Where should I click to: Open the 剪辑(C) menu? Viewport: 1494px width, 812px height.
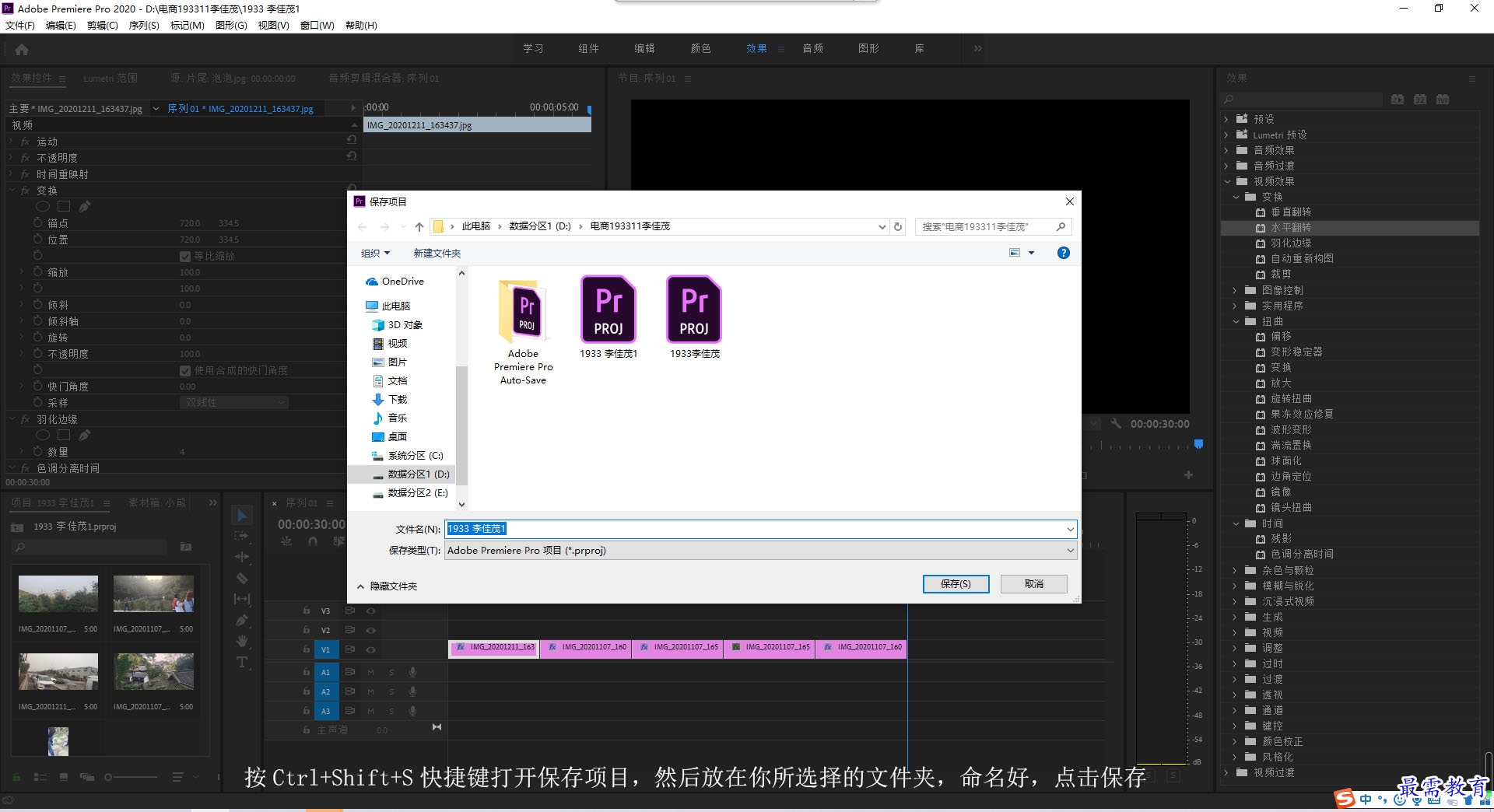click(x=103, y=26)
